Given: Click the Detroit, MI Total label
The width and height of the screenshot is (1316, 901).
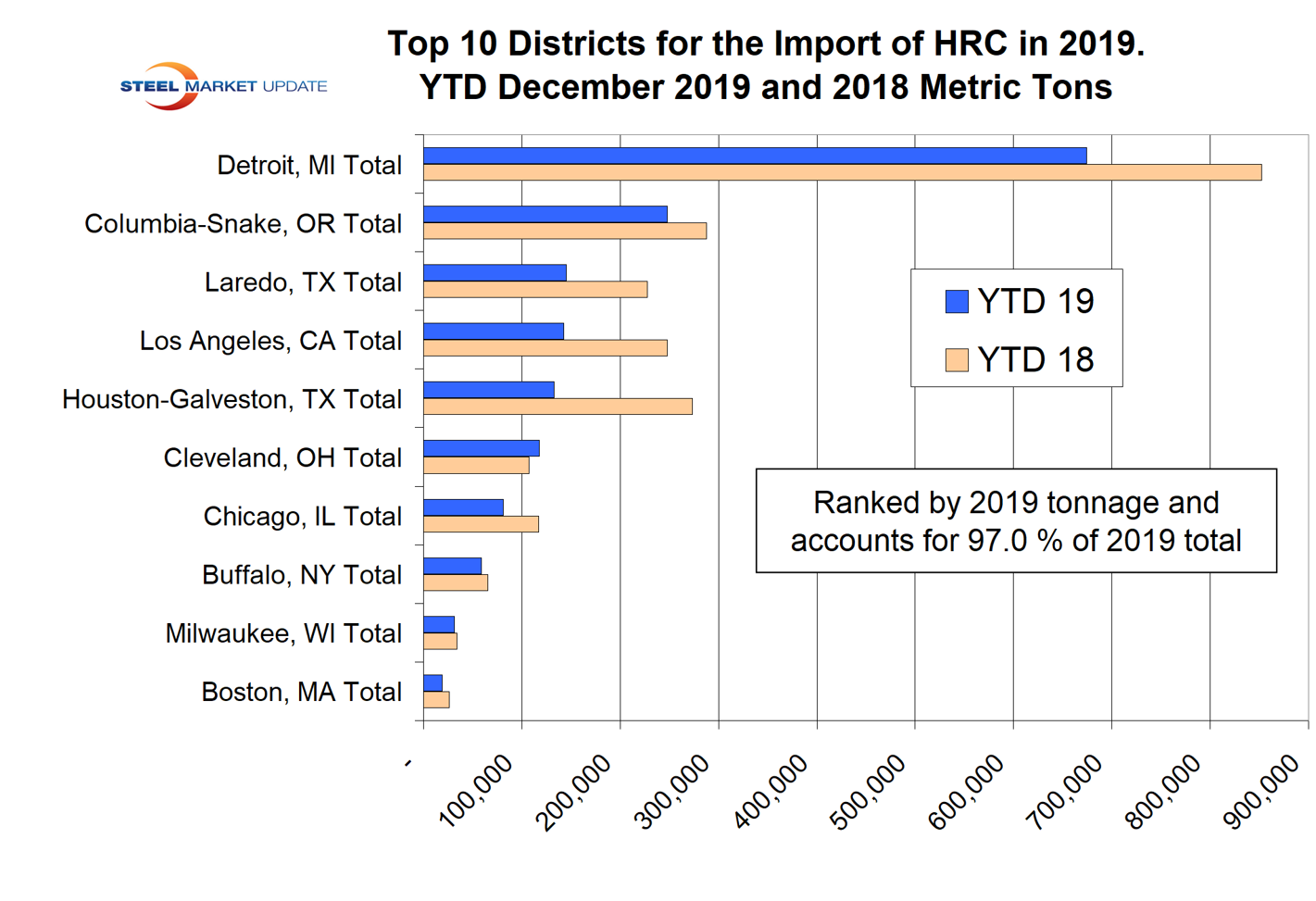Looking at the screenshot, I should tap(309, 166).
